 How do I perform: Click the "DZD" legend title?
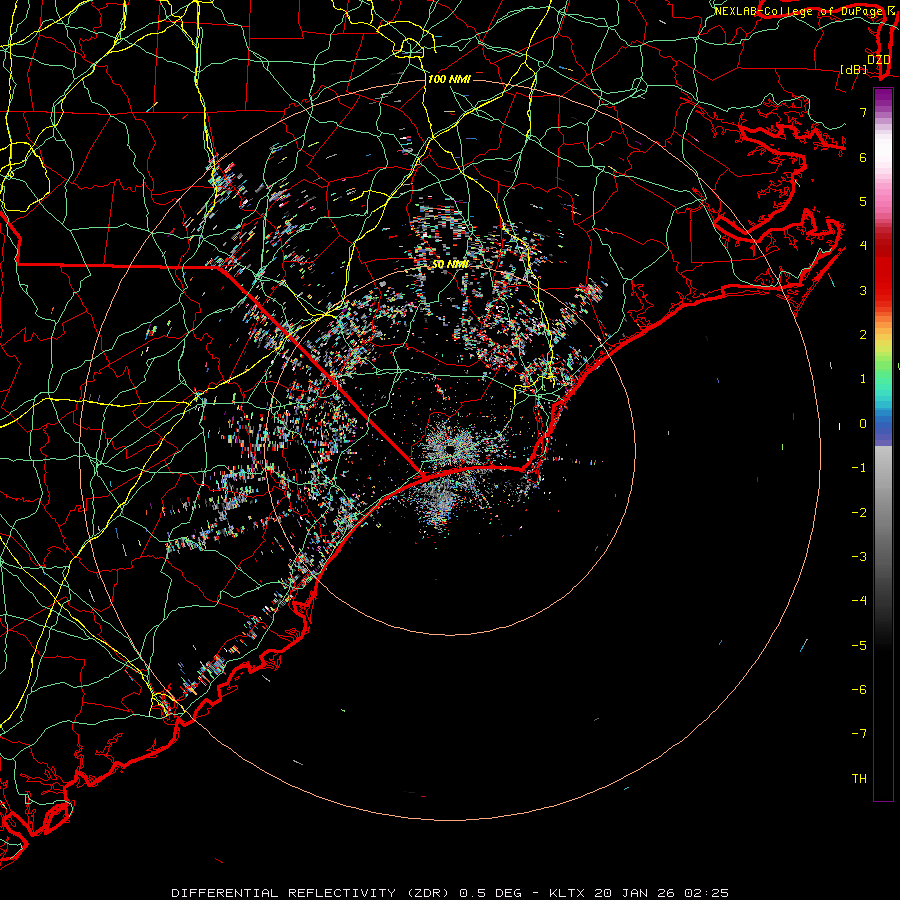point(878,60)
